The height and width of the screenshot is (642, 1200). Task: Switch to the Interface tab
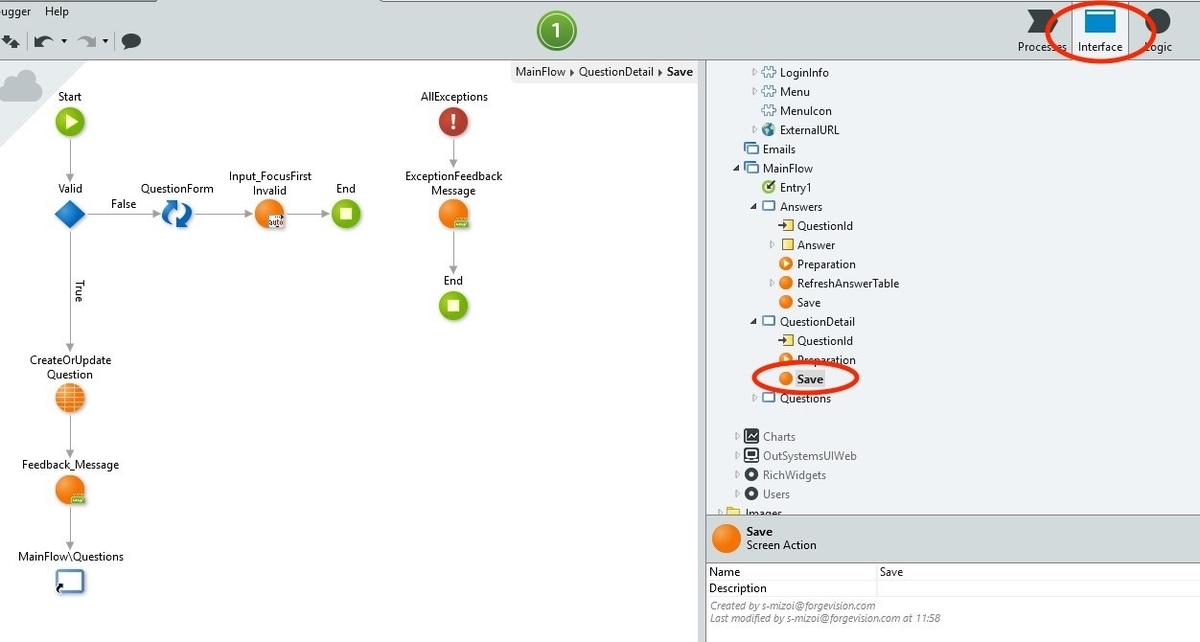pos(1100,30)
